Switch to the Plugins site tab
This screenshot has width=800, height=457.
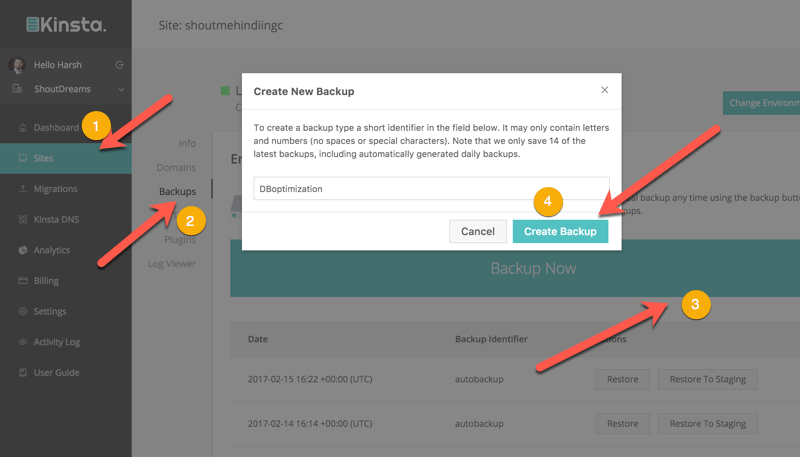(x=180, y=239)
